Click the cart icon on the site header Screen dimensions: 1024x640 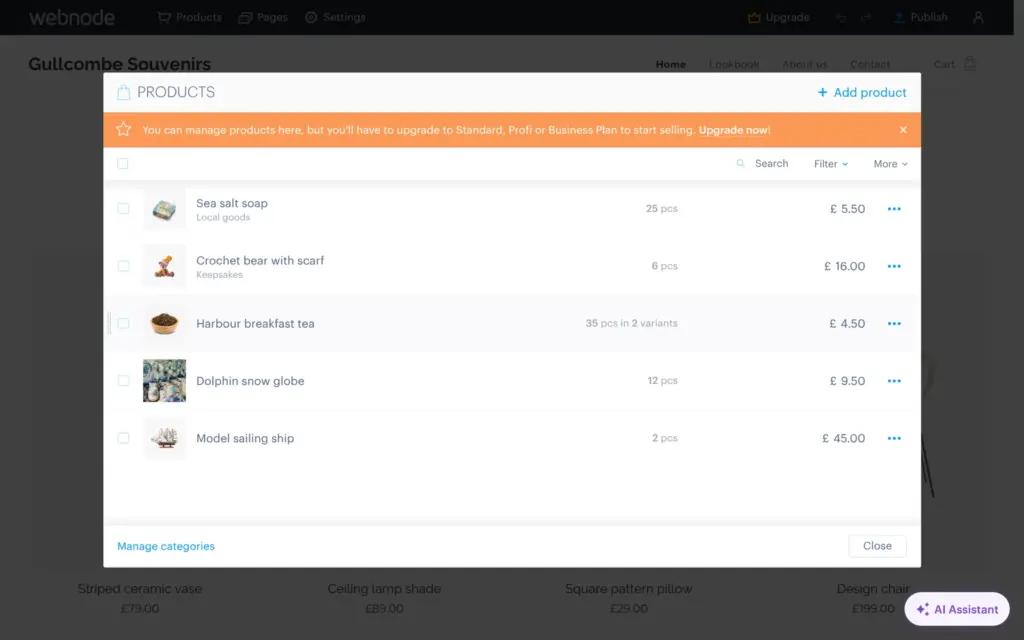[970, 63]
